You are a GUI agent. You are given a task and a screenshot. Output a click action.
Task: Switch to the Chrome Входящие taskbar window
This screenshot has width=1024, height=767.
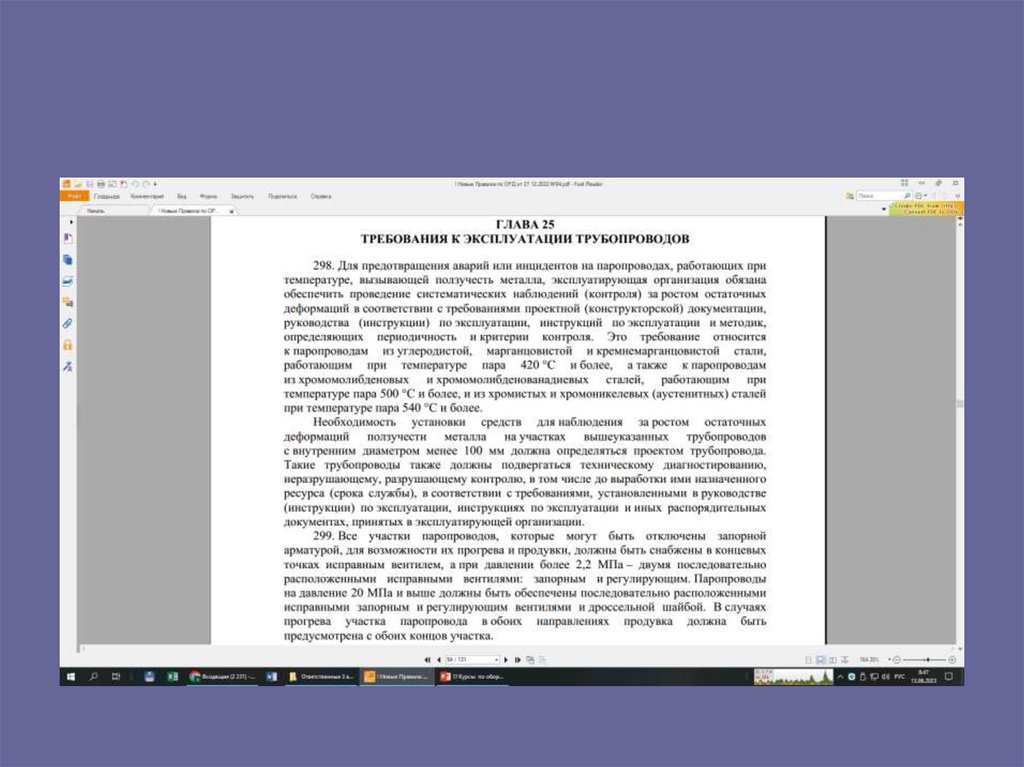click(x=221, y=677)
